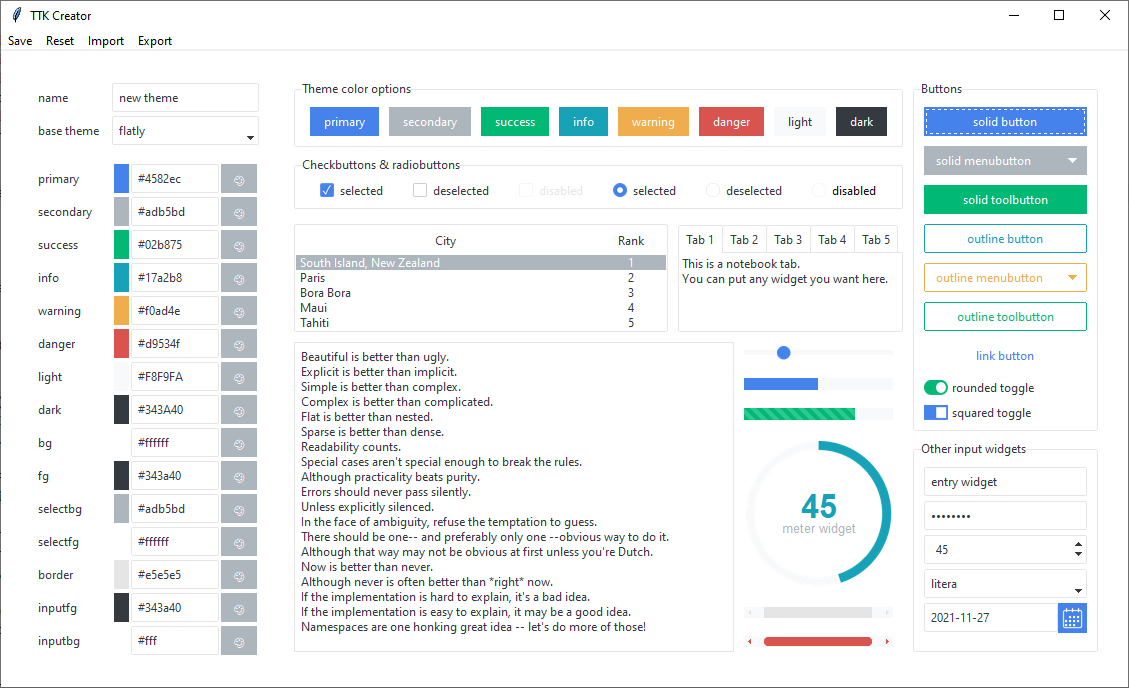Expand the solid menubutton
Viewport: 1129px width, 688px height.
pos(1072,161)
